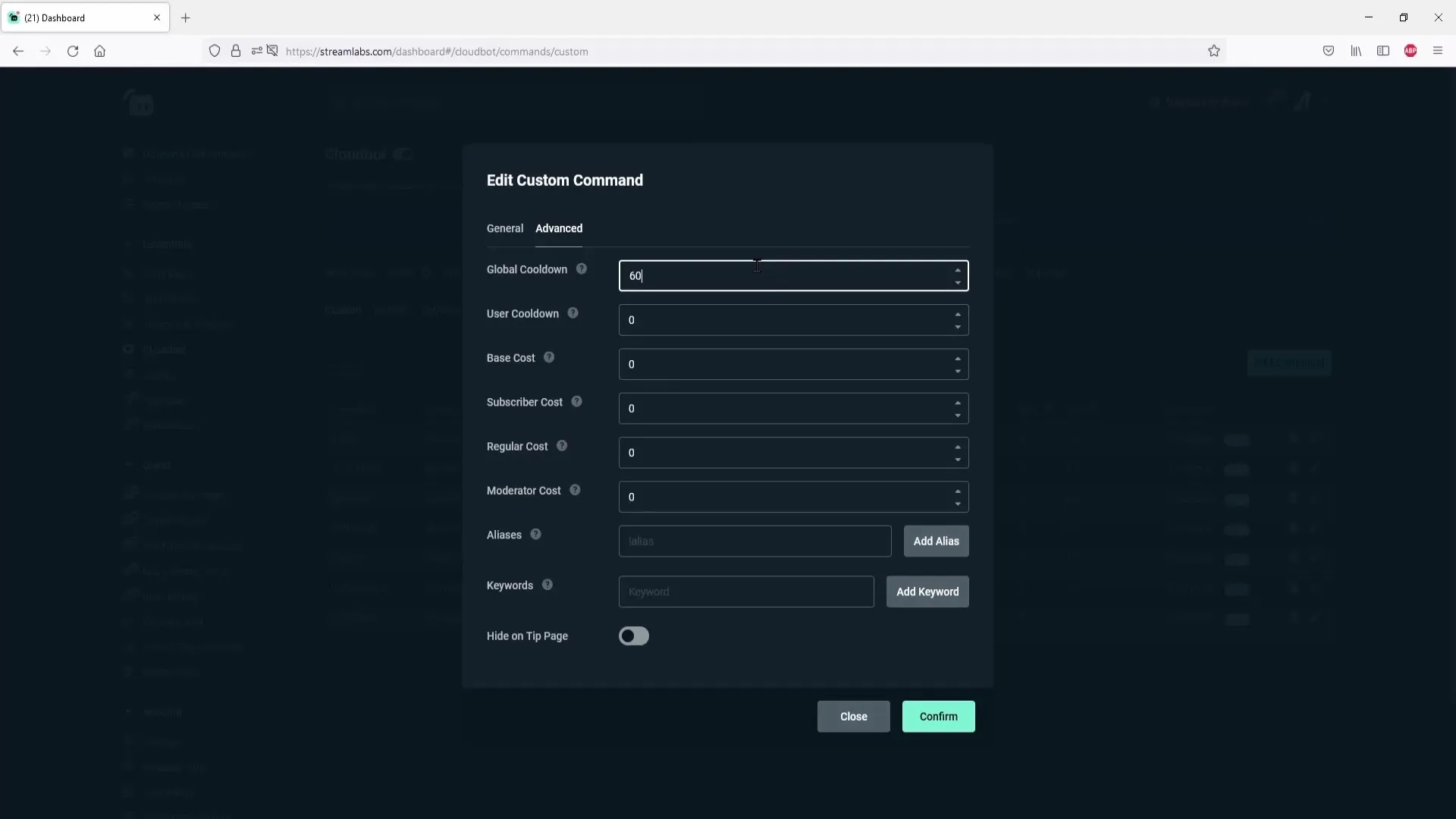This screenshot has width=1456, height=819.
Task: Reload the page with refresh icon
Action: [73, 51]
